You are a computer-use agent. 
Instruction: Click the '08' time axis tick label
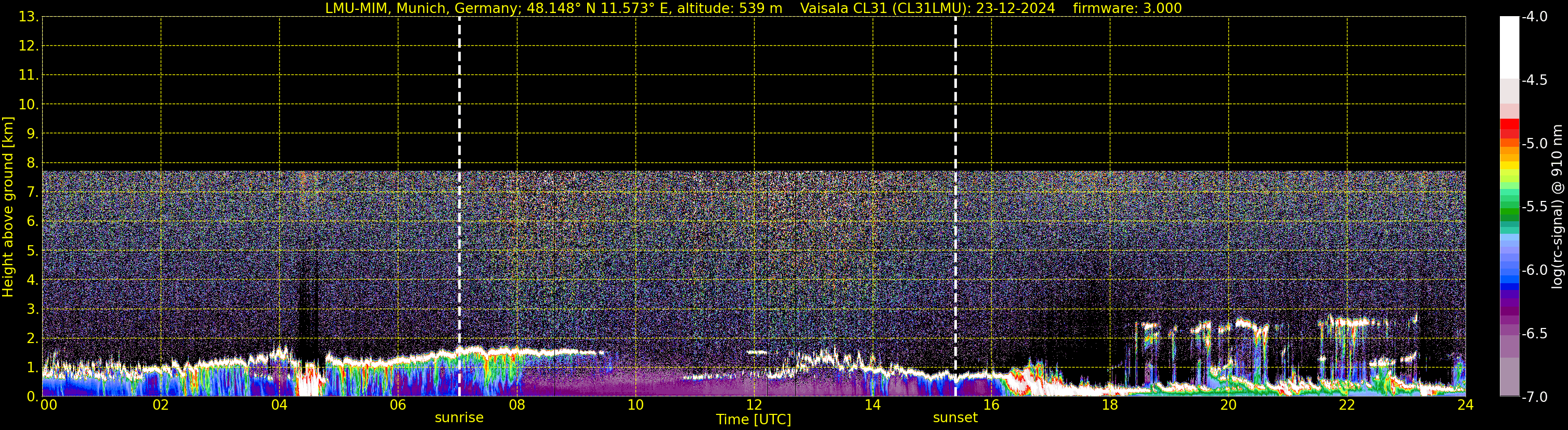pos(517,405)
